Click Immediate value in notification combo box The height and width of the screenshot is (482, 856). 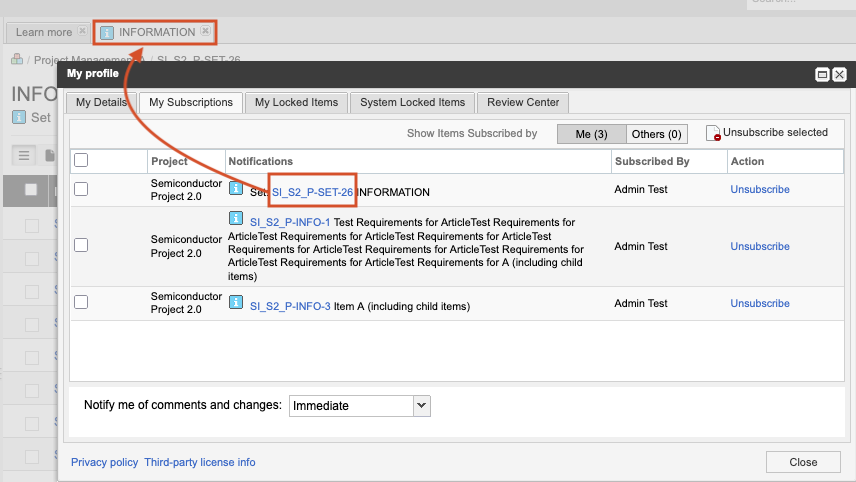pyautogui.click(x=351, y=406)
